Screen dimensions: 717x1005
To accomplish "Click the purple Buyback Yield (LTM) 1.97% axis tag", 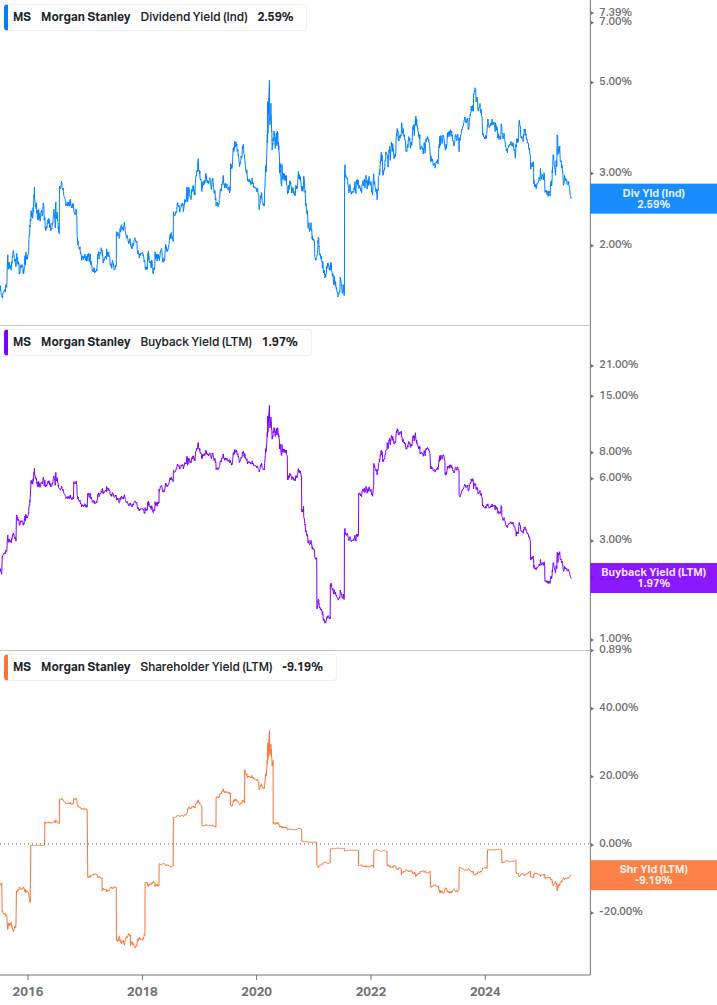I will tap(654, 577).
